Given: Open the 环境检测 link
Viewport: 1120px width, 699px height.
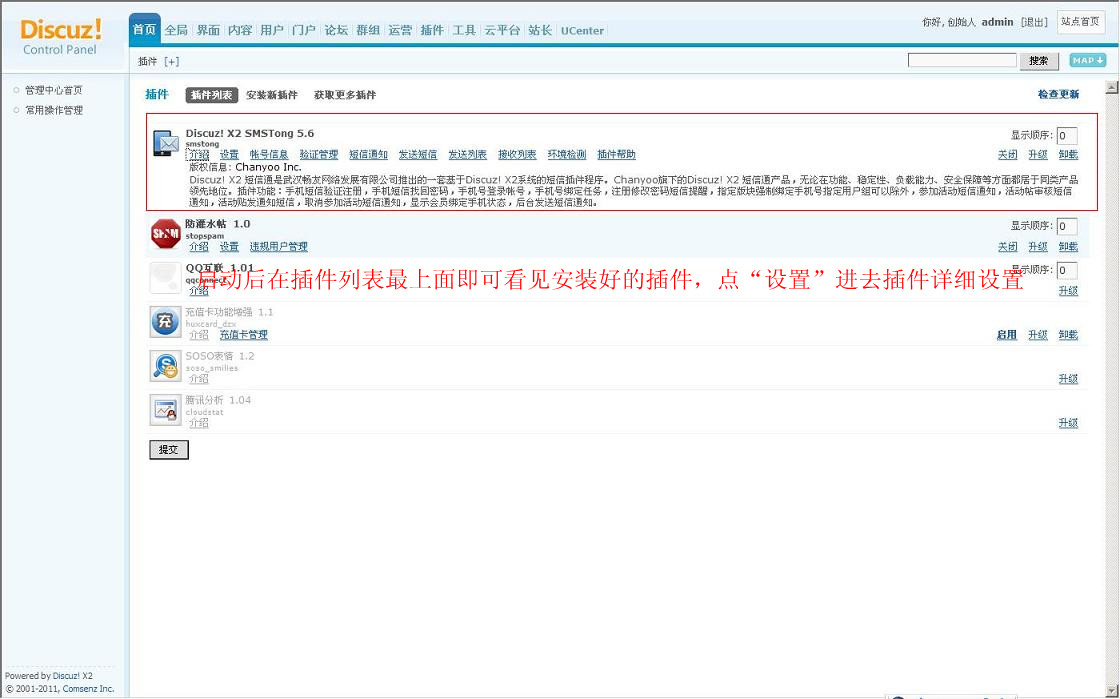Looking at the screenshot, I should coord(567,154).
